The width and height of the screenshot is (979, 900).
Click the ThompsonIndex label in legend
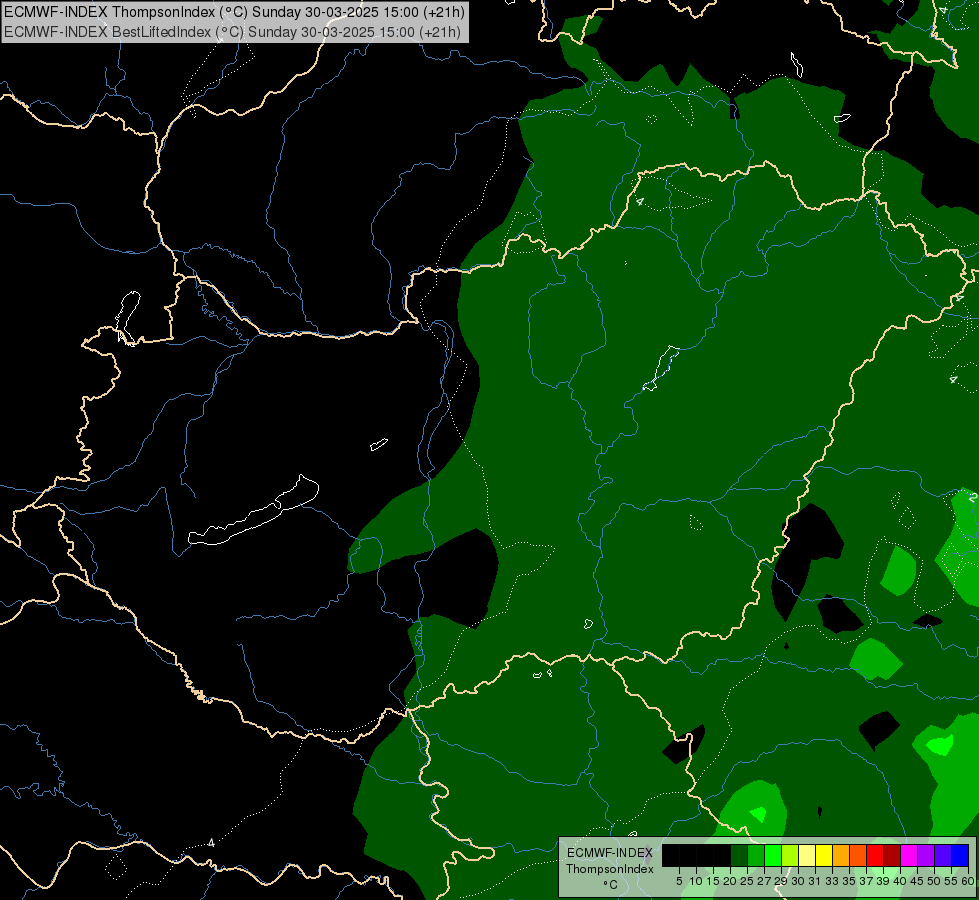[x=610, y=869]
